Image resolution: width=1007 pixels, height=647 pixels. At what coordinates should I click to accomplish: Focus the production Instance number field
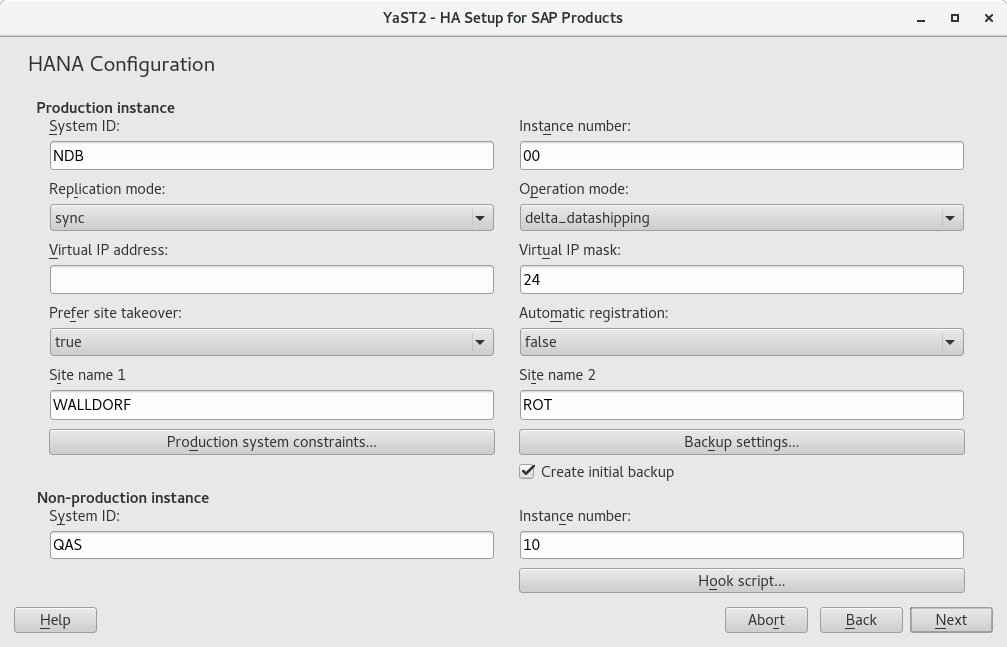tap(741, 156)
